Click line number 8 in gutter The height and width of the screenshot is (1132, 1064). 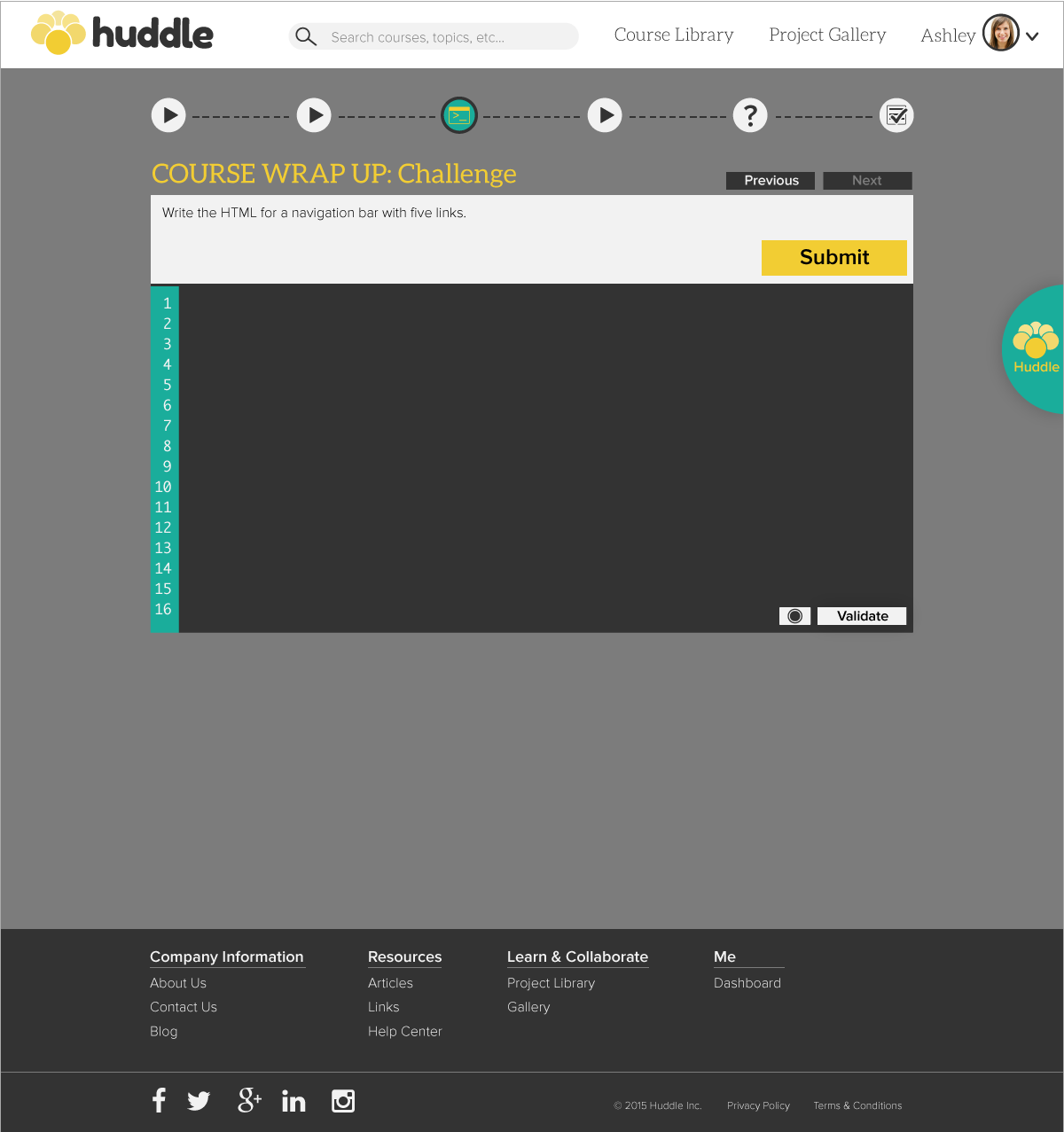[x=167, y=446]
